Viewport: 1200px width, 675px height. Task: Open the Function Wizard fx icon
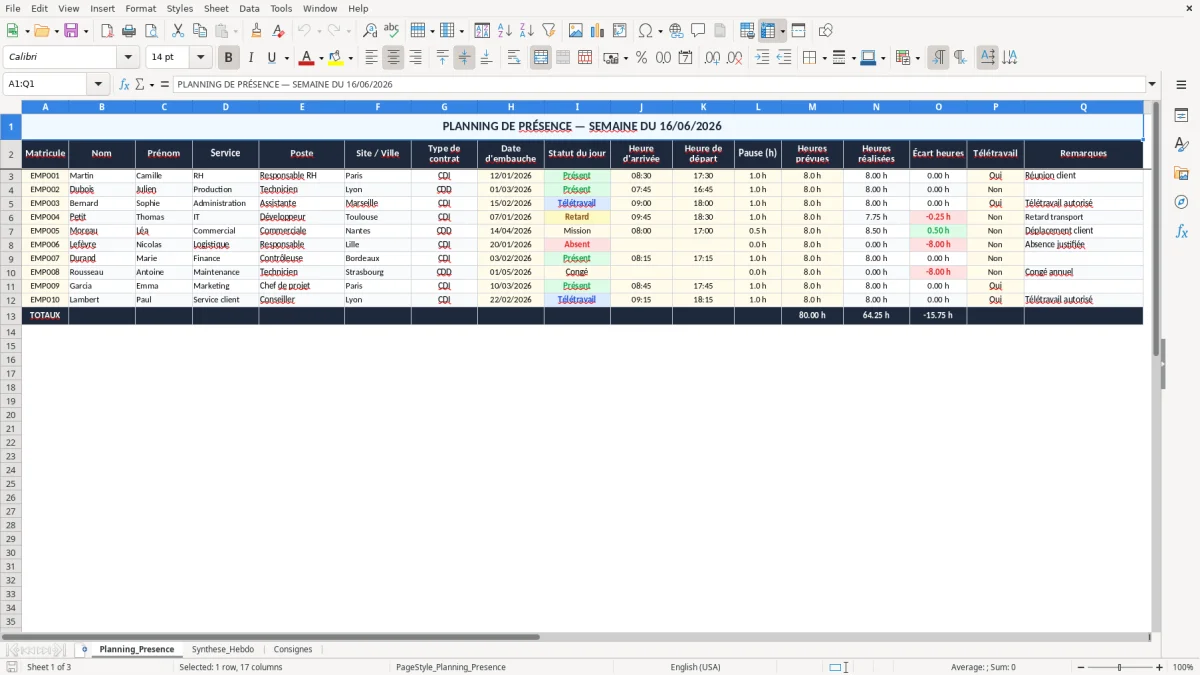124,84
